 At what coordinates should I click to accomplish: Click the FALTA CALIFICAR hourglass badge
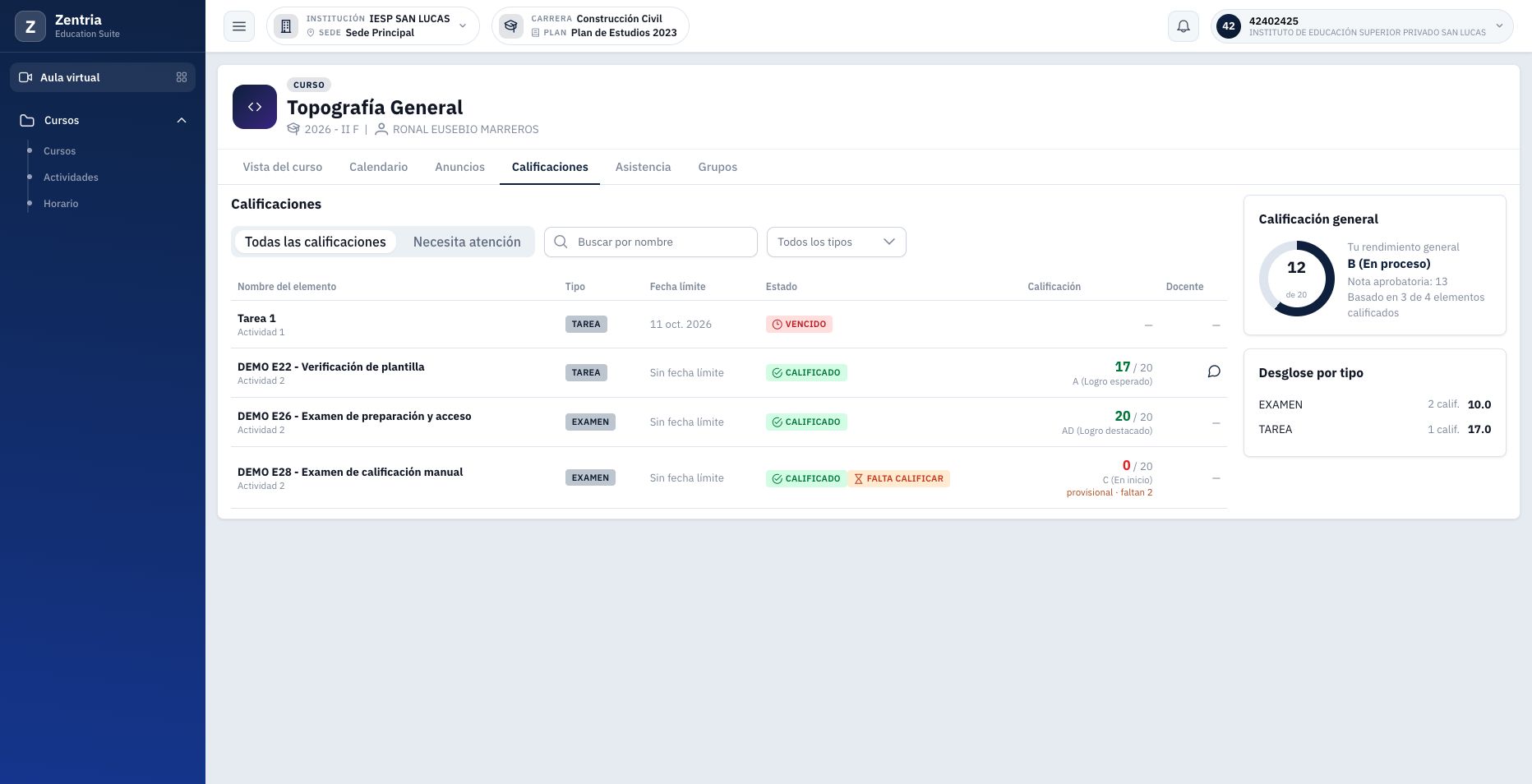pyautogui.click(x=898, y=478)
